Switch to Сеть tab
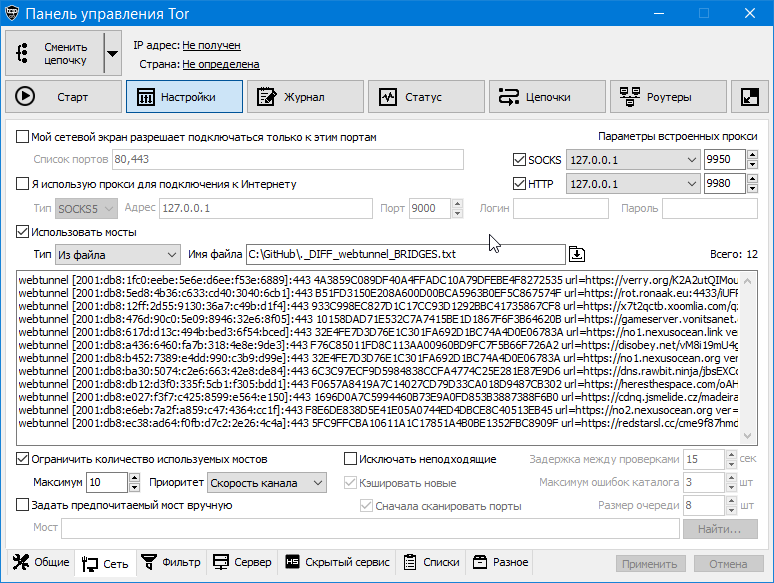This screenshot has height=583, width=774. 105,563
